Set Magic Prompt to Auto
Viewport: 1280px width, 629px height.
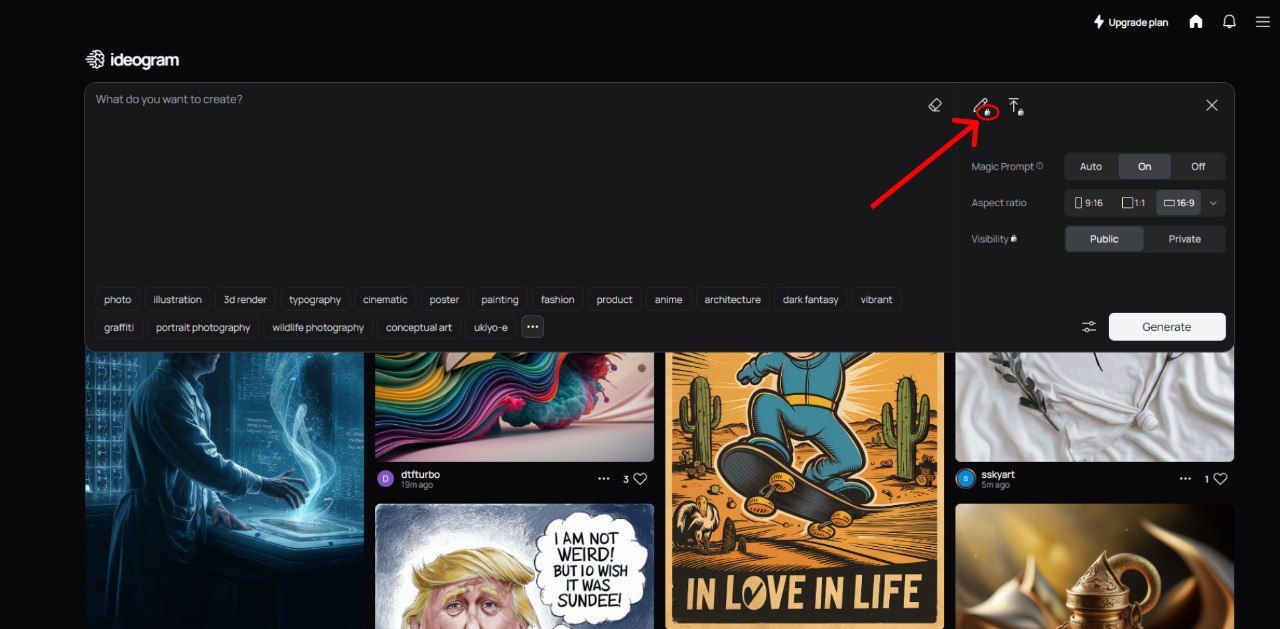[x=1091, y=167]
